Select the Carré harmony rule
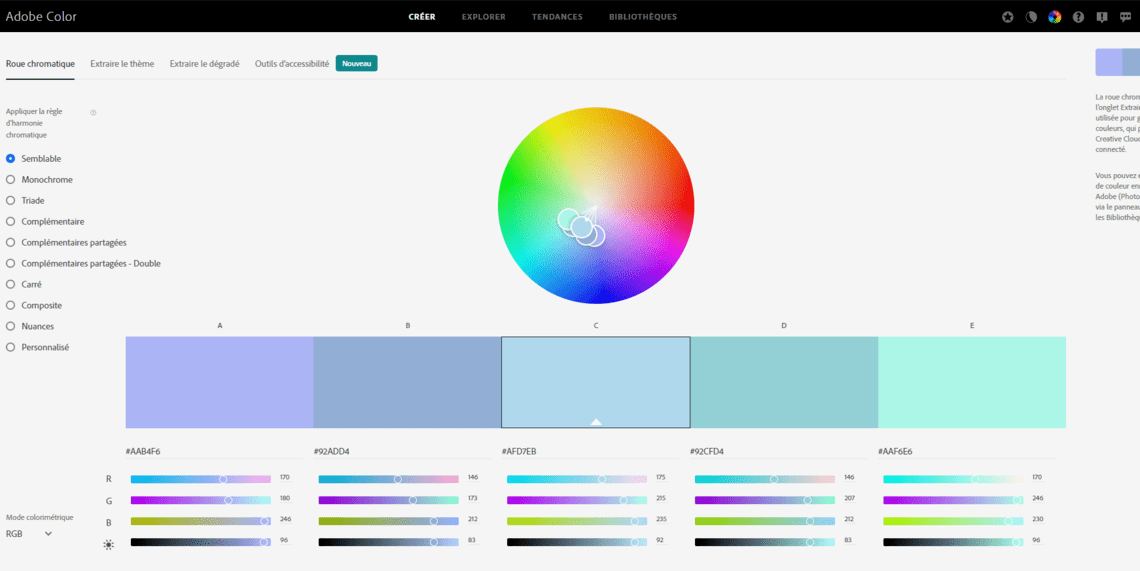 coord(24,284)
